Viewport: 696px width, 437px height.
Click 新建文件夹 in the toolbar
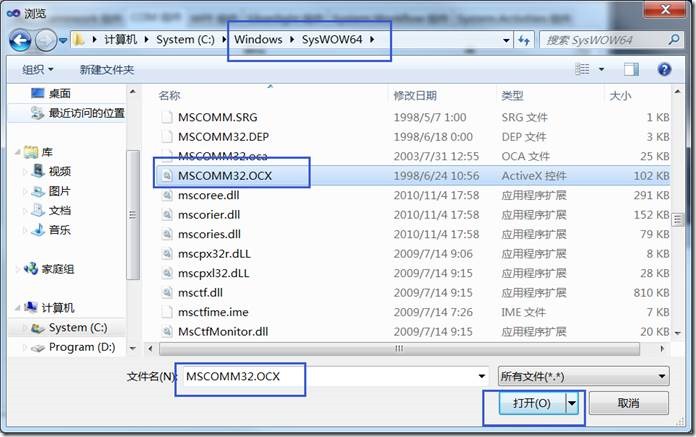107,70
